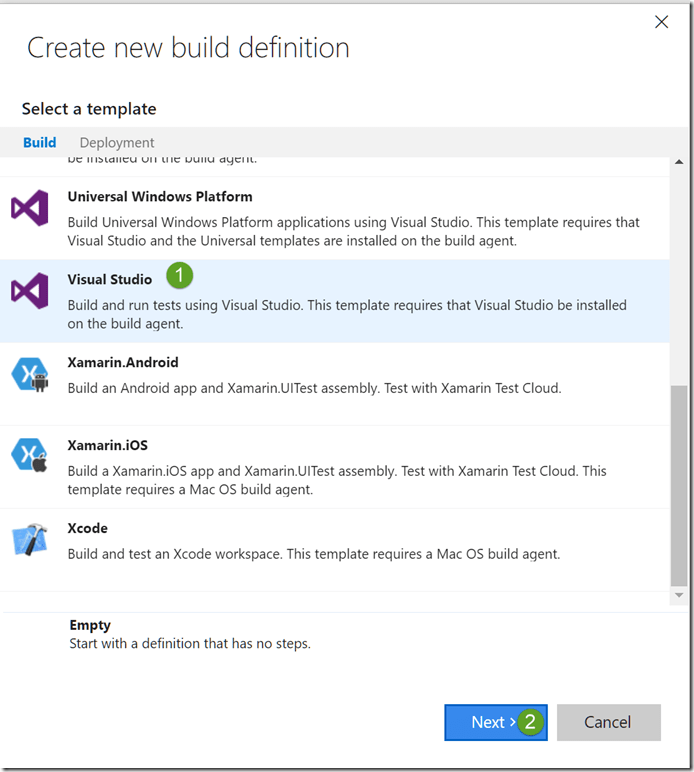
Task: Cancel the build definition dialog
Action: (x=608, y=722)
